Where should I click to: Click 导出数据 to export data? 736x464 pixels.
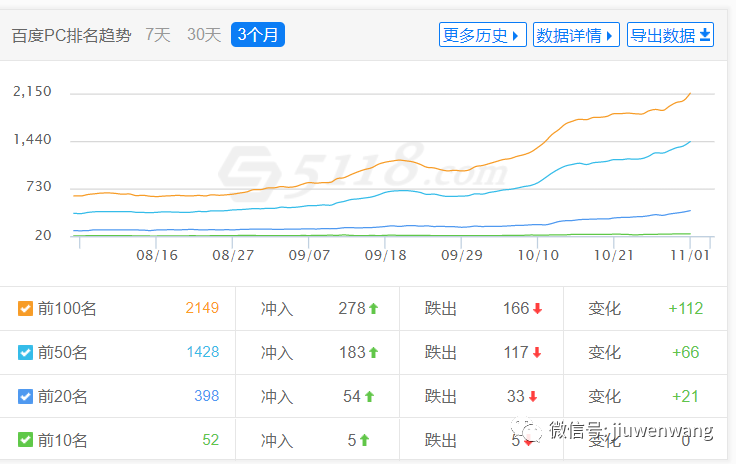click(x=670, y=35)
